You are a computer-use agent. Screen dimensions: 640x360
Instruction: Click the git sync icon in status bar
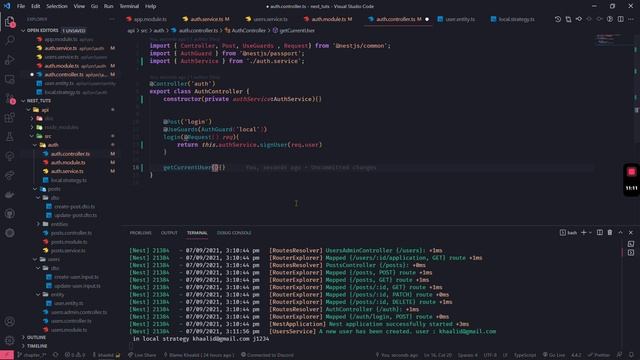coord(56,355)
